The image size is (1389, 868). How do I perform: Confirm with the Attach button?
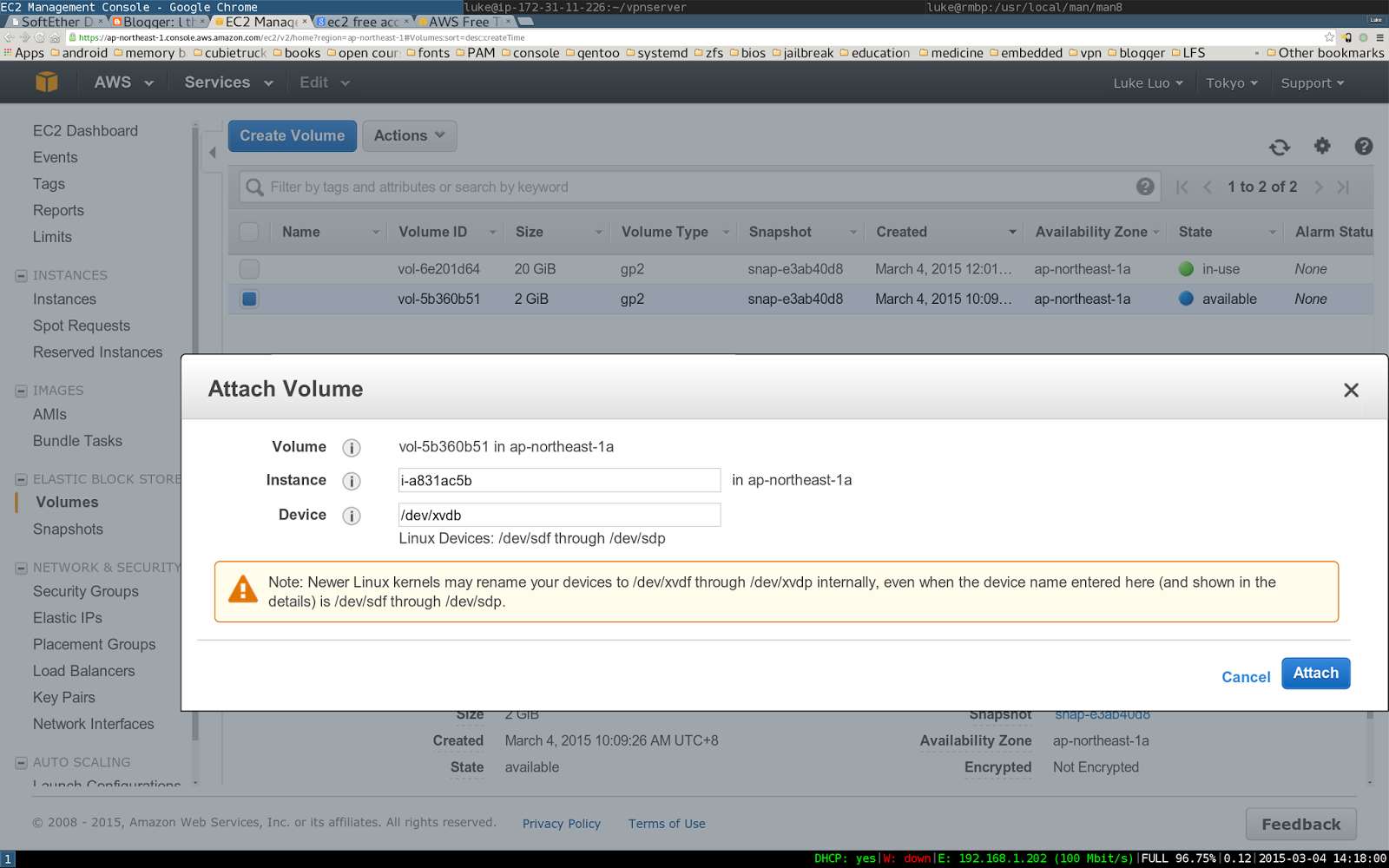(x=1316, y=674)
